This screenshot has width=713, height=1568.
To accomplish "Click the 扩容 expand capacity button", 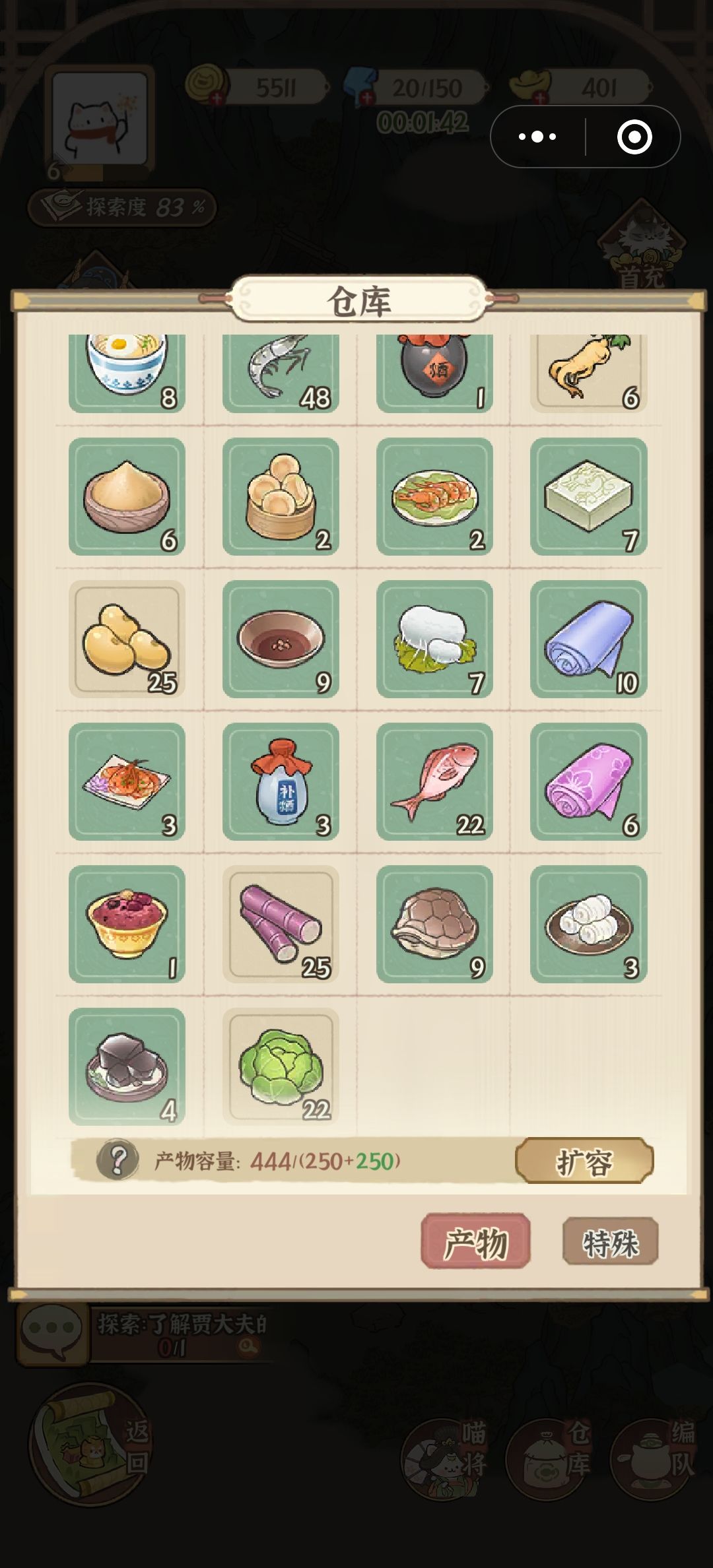I will 584,1160.
